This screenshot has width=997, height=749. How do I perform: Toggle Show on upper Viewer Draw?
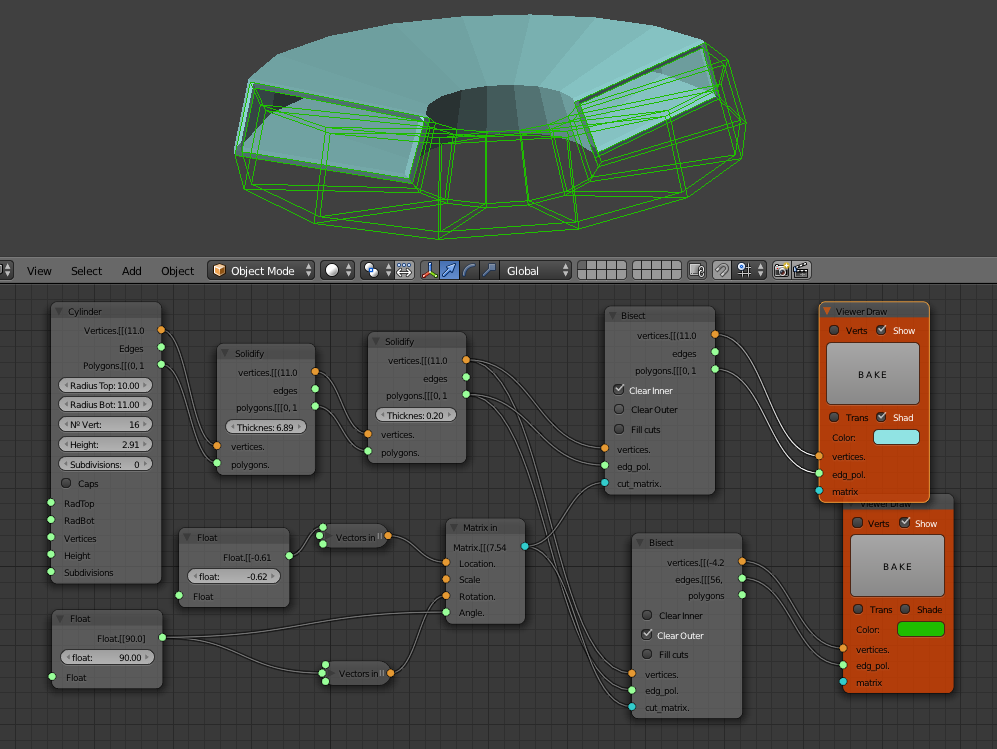point(881,330)
